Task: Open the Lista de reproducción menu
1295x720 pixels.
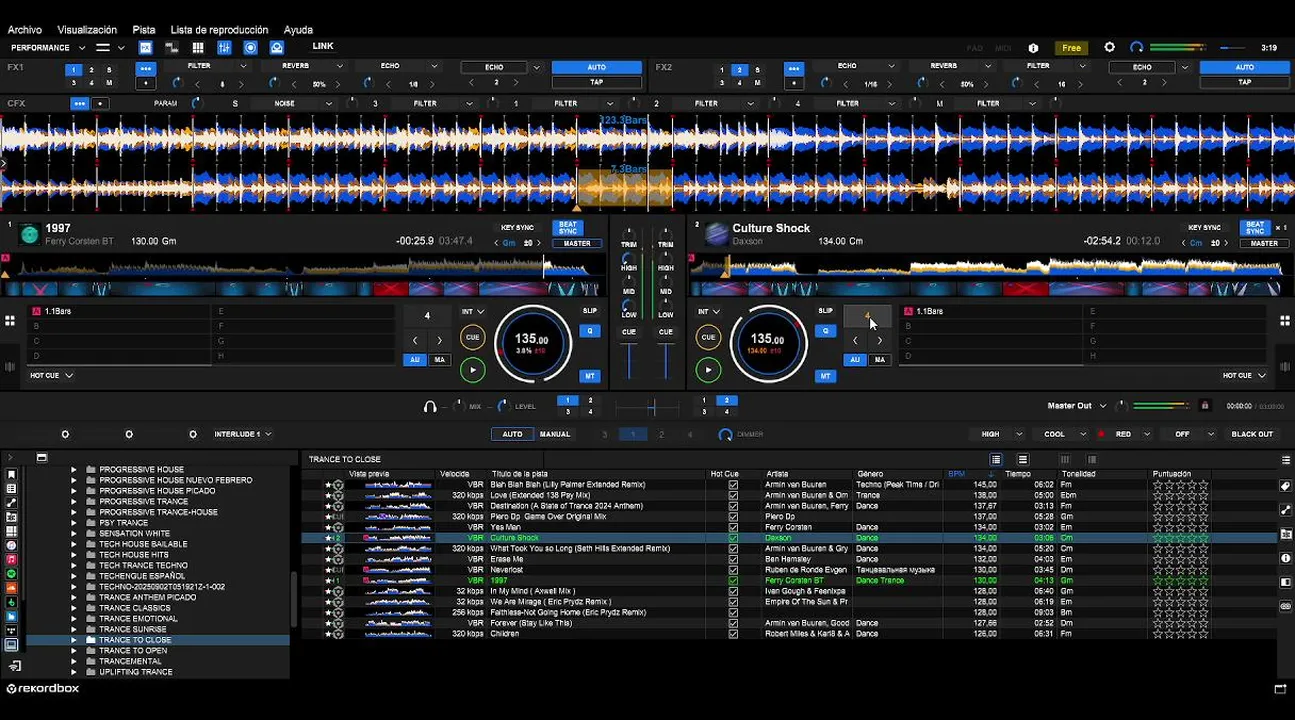Action: [219, 30]
